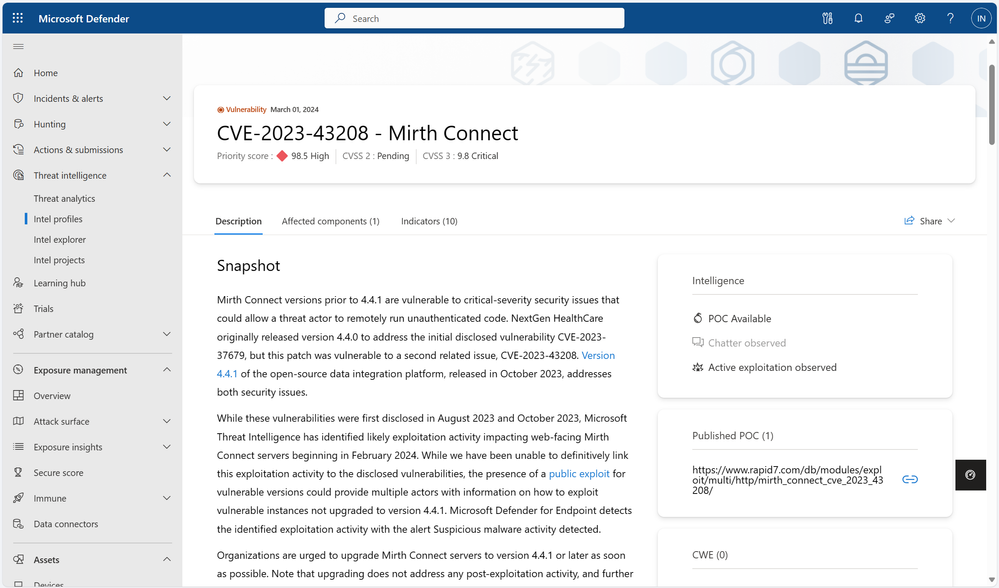Open the settings gear icon

[x=919, y=18]
